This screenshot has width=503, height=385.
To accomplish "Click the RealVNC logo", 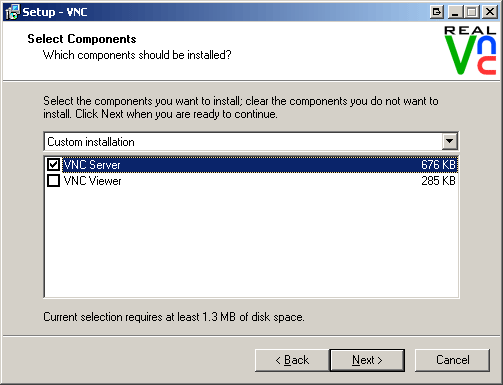I will pyautogui.click(x=470, y=50).
